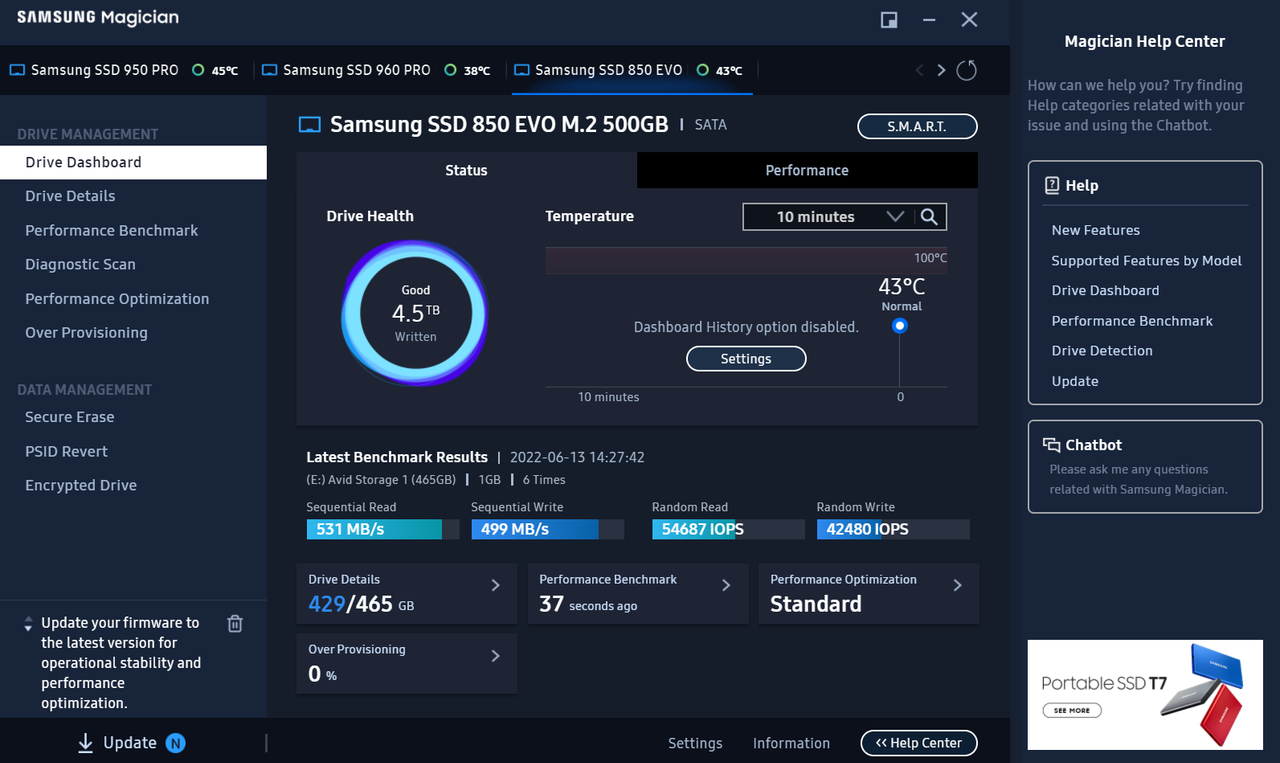Click the 850 EVO tab temperature circle
Screen dimensions: 1280x763
click(x=702, y=70)
